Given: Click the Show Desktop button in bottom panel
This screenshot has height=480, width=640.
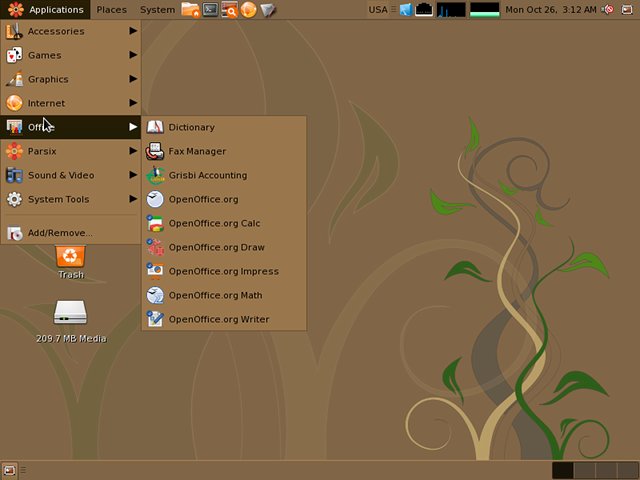Looking at the screenshot, I should [9, 471].
